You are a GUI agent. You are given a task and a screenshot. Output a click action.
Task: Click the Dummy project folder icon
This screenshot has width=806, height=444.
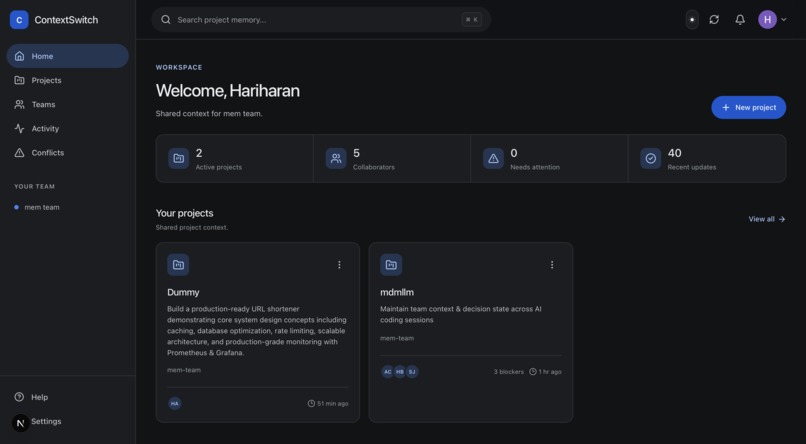178,265
